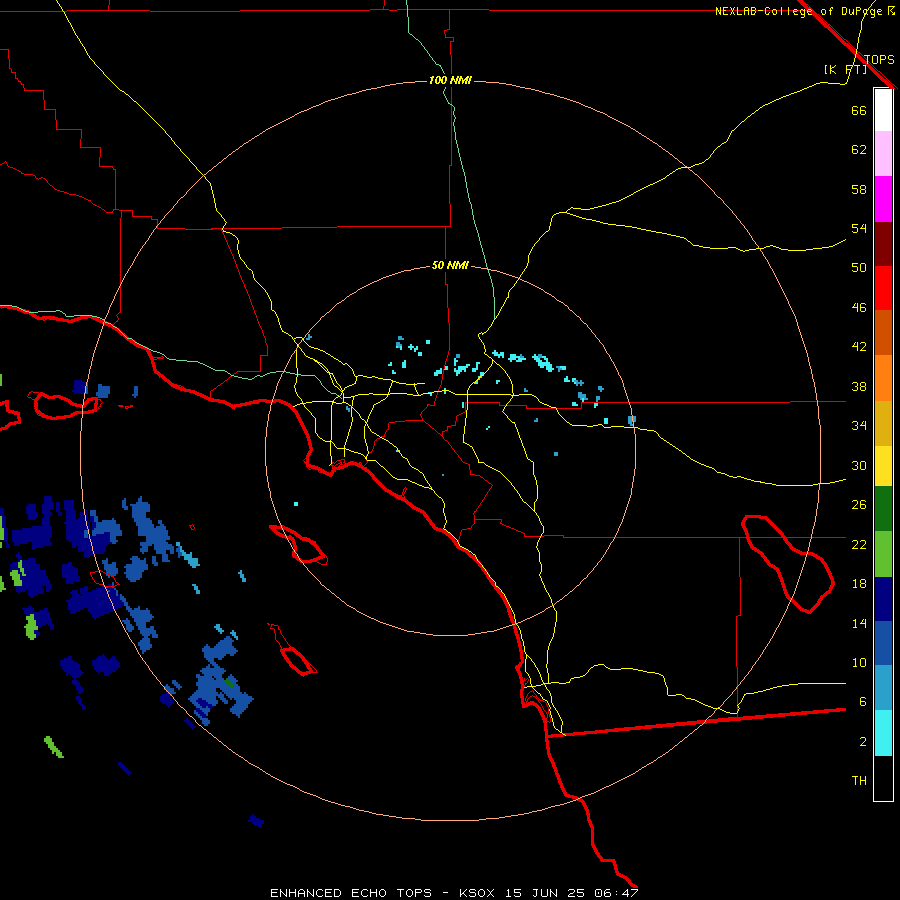Image resolution: width=900 pixels, height=900 pixels.
Task: Click the 54 legend value
Action: click(859, 228)
